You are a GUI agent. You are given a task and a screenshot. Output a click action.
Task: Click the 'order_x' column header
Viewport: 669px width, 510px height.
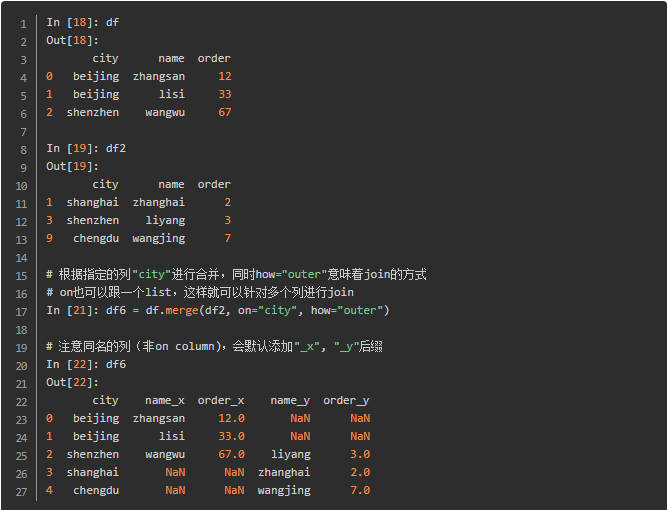tap(221, 400)
